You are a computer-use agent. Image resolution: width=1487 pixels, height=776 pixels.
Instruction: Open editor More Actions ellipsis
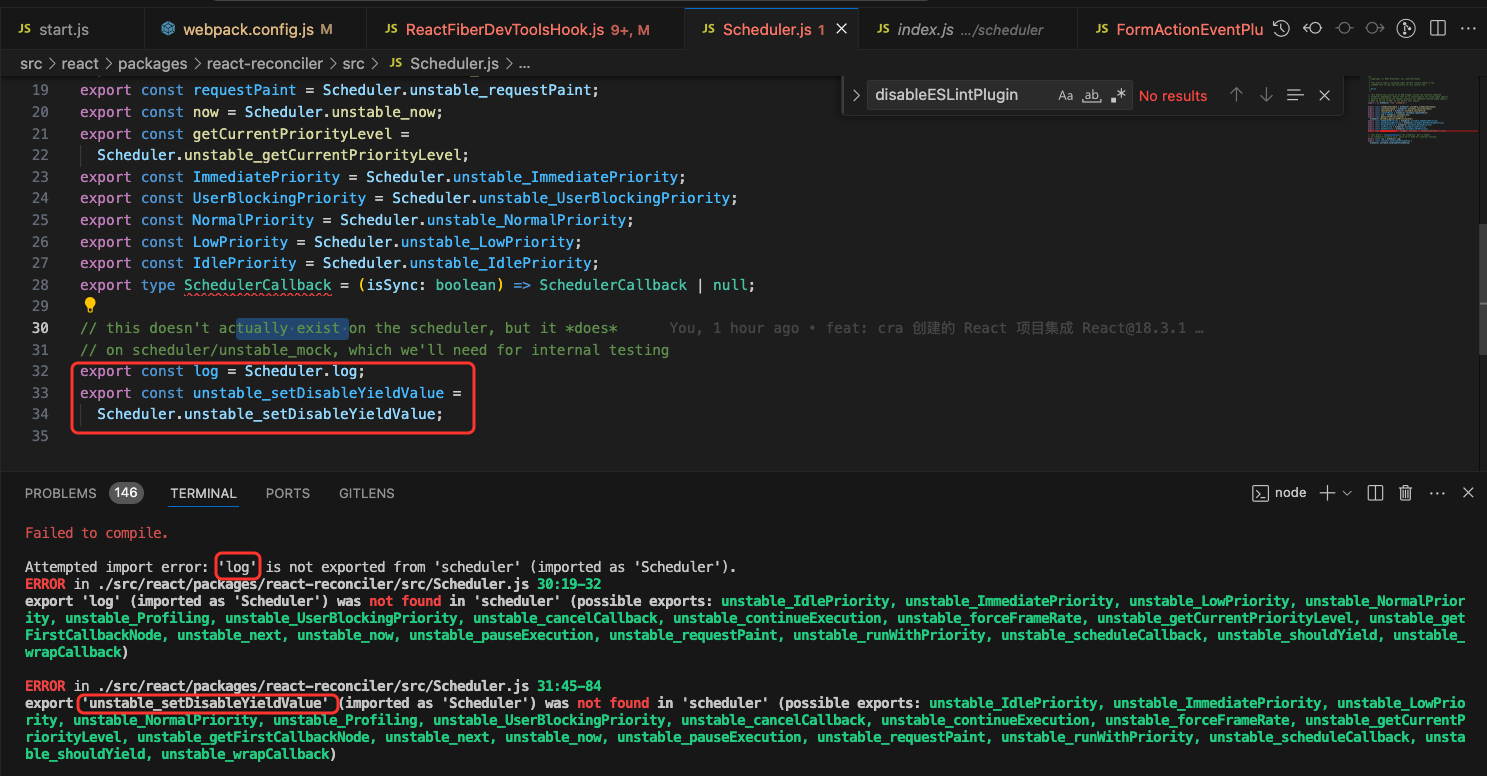tap(1467, 30)
